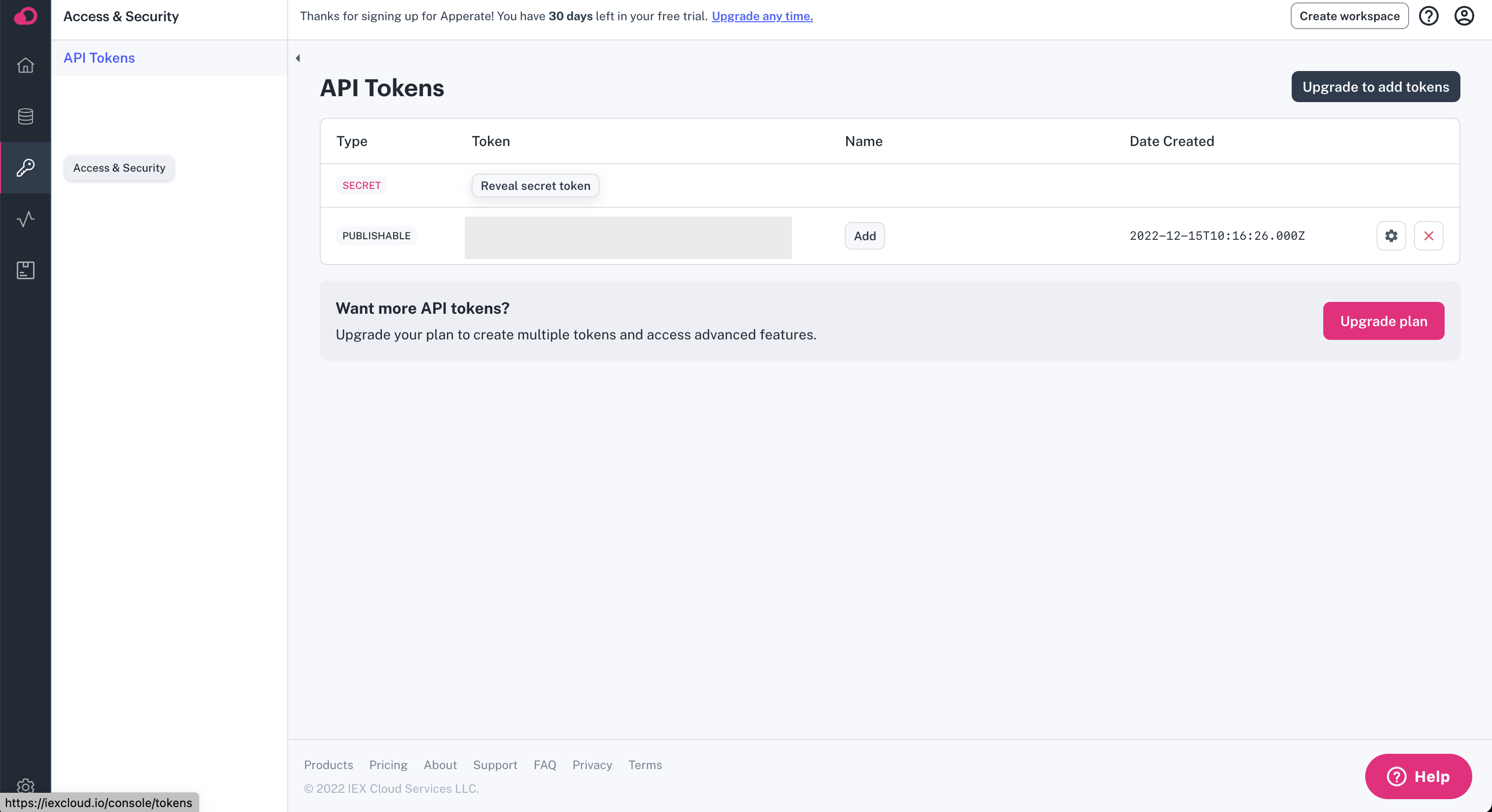Click the Type column header
Viewport: 1492px width, 812px height.
tap(352, 141)
